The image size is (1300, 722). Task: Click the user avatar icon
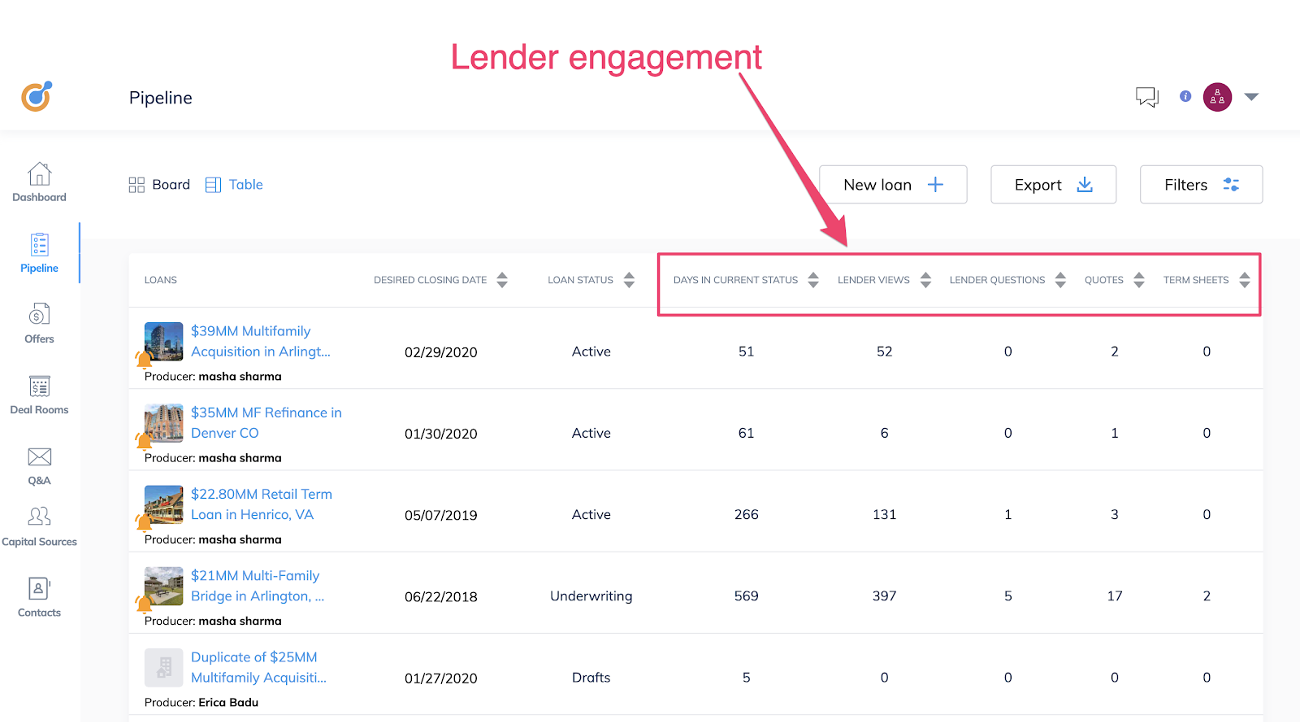point(1217,97)
